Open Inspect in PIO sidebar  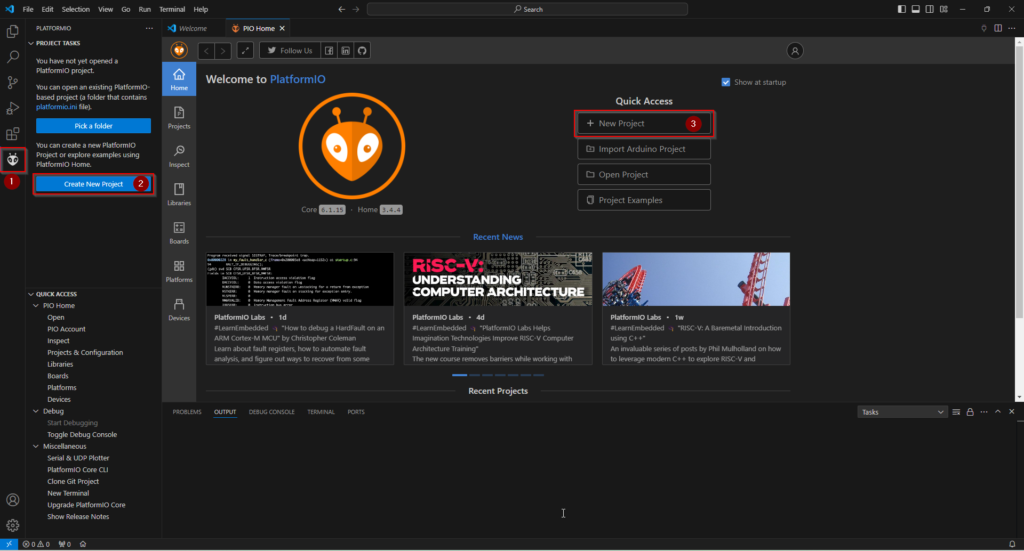coord(179,157)
